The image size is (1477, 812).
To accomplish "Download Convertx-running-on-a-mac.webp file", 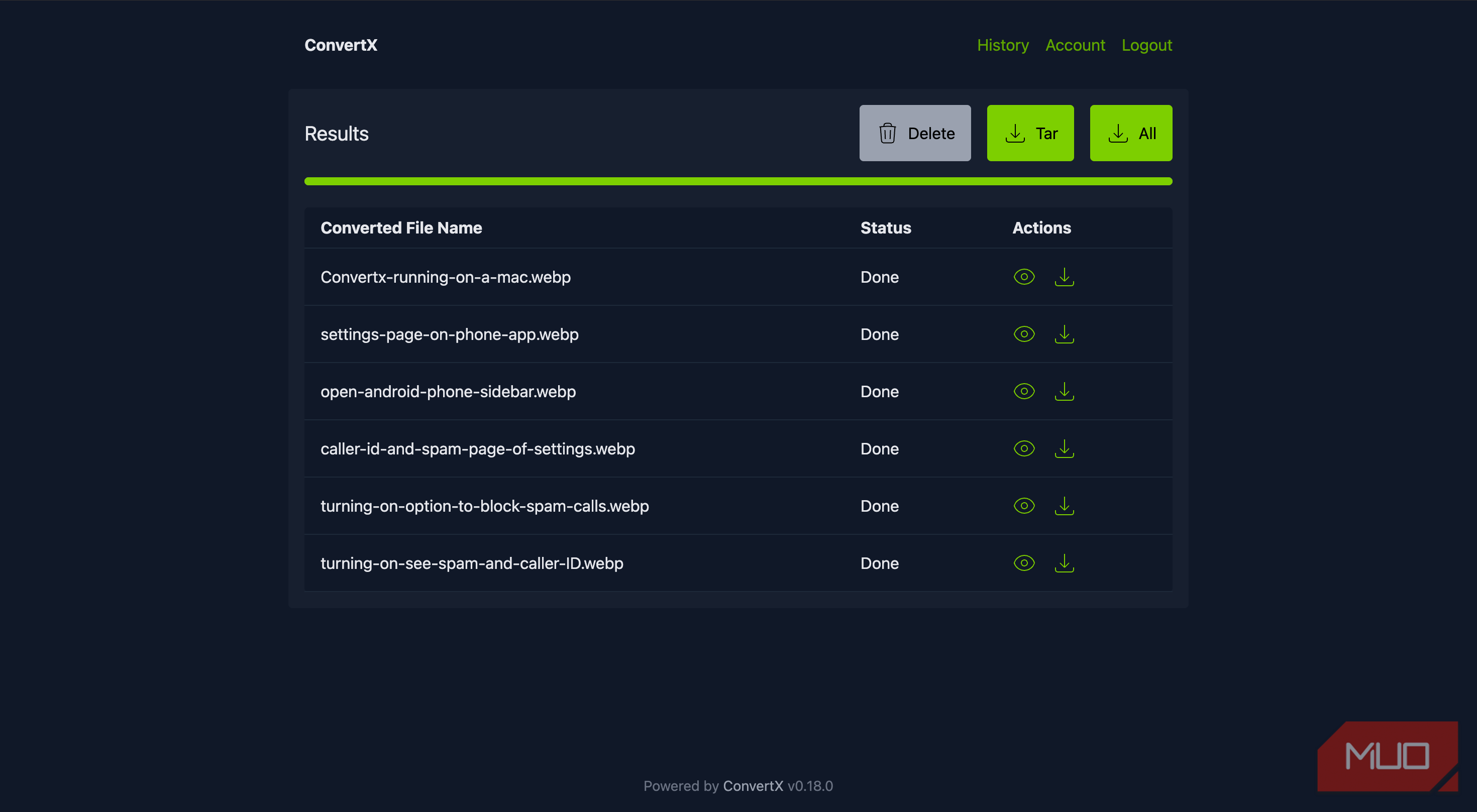I will tap(1064, 277).
